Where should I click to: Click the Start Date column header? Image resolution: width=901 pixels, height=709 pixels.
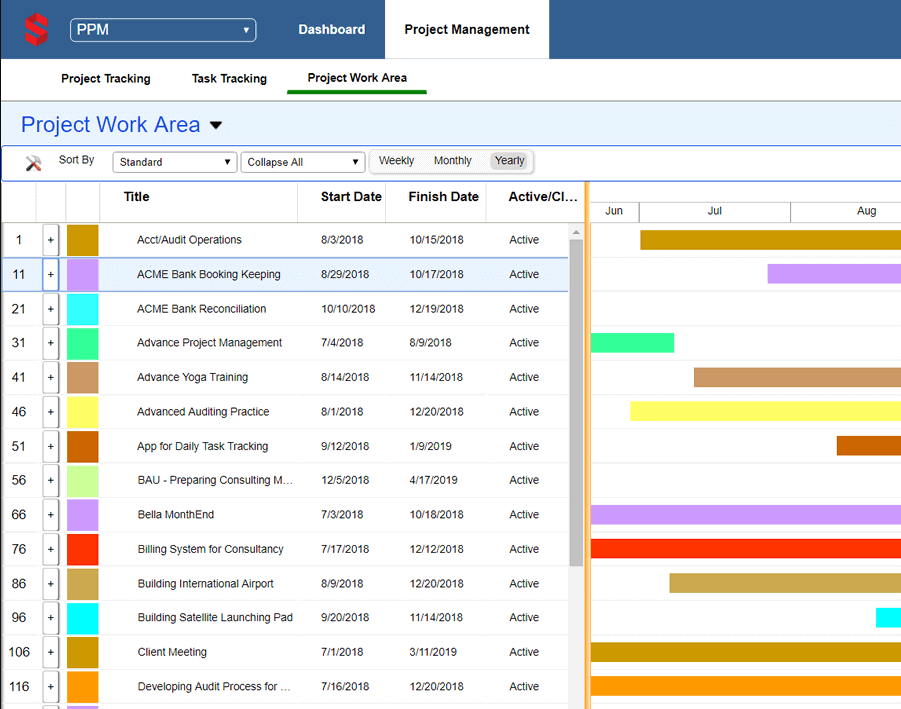coord(350,197)
